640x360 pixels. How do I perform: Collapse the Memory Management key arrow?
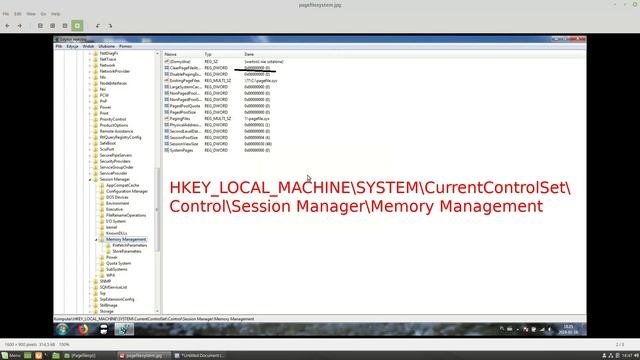click(96, 240)
